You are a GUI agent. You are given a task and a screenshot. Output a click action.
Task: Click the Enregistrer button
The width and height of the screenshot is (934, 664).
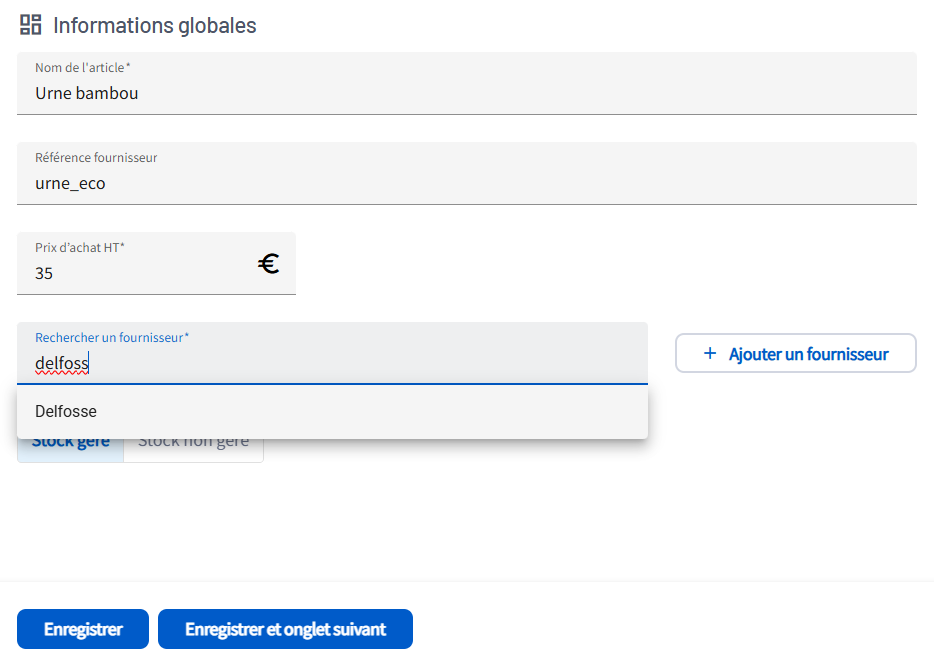coord(83,629)
